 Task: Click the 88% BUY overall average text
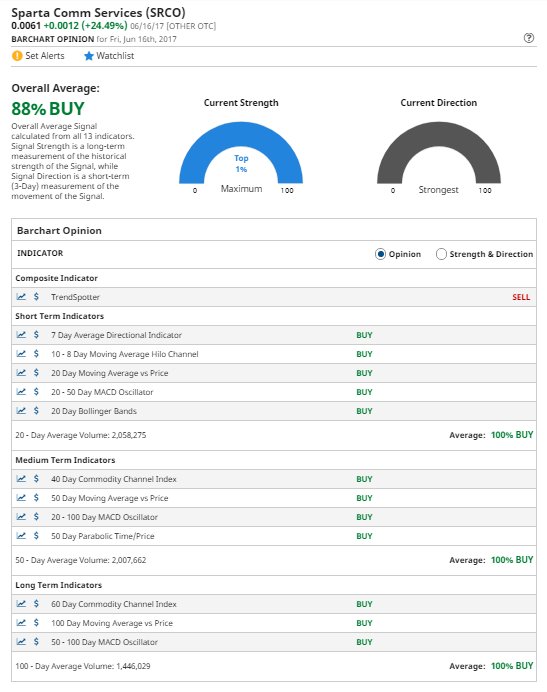point(48,109)
